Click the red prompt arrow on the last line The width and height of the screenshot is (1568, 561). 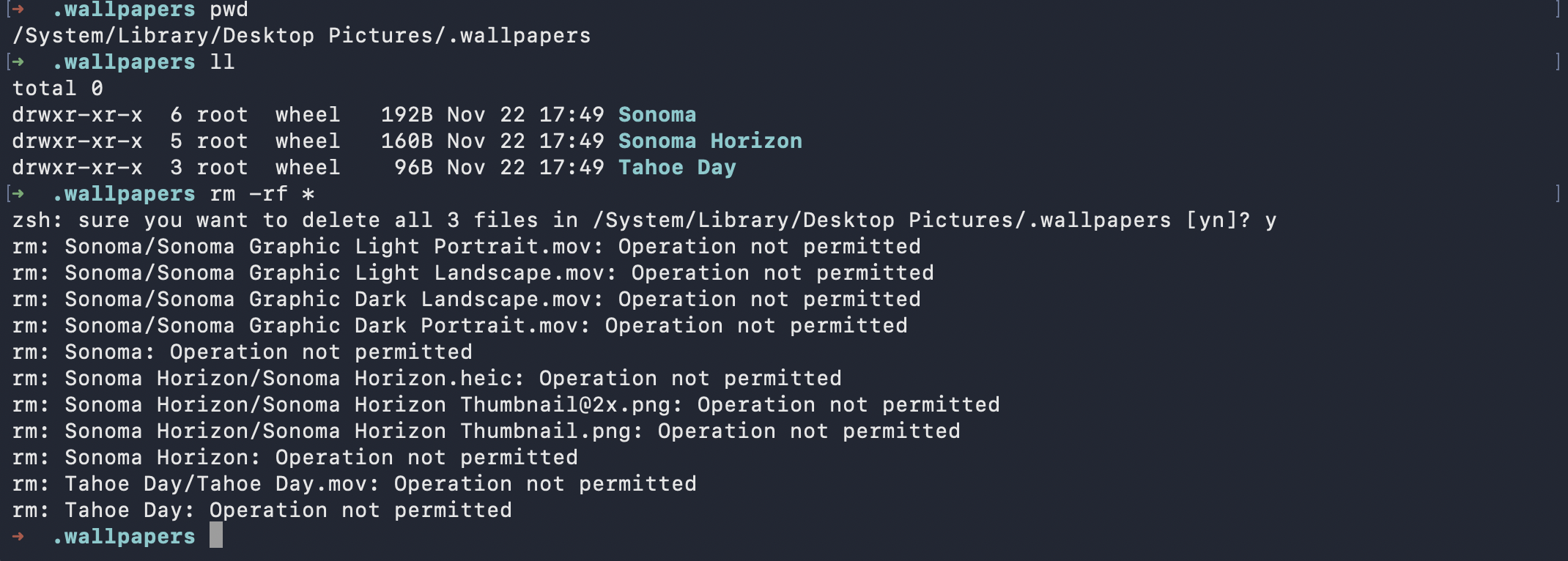tap(19, 536)
